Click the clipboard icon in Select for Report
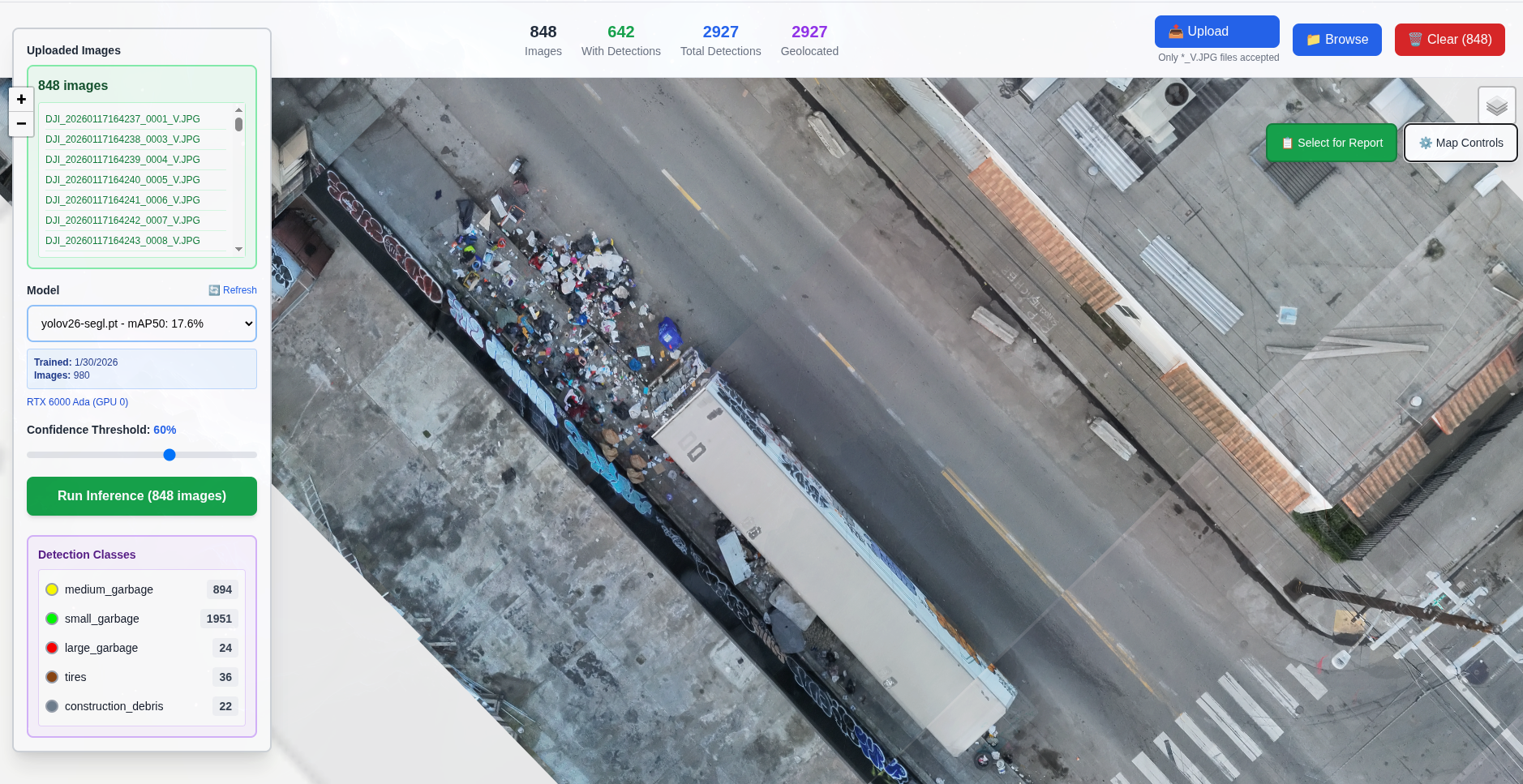Viewport: 1523px width, 784px height. [1287, 143]
